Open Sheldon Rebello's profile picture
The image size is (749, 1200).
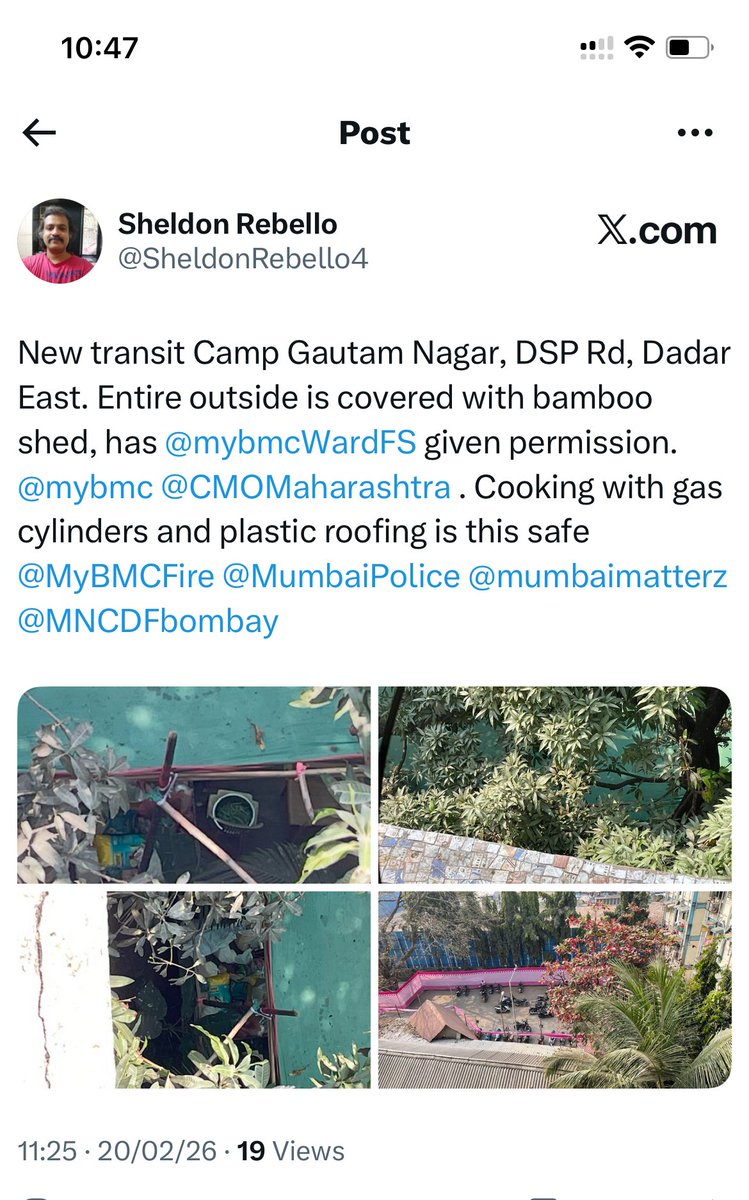(x=60, y=240)
